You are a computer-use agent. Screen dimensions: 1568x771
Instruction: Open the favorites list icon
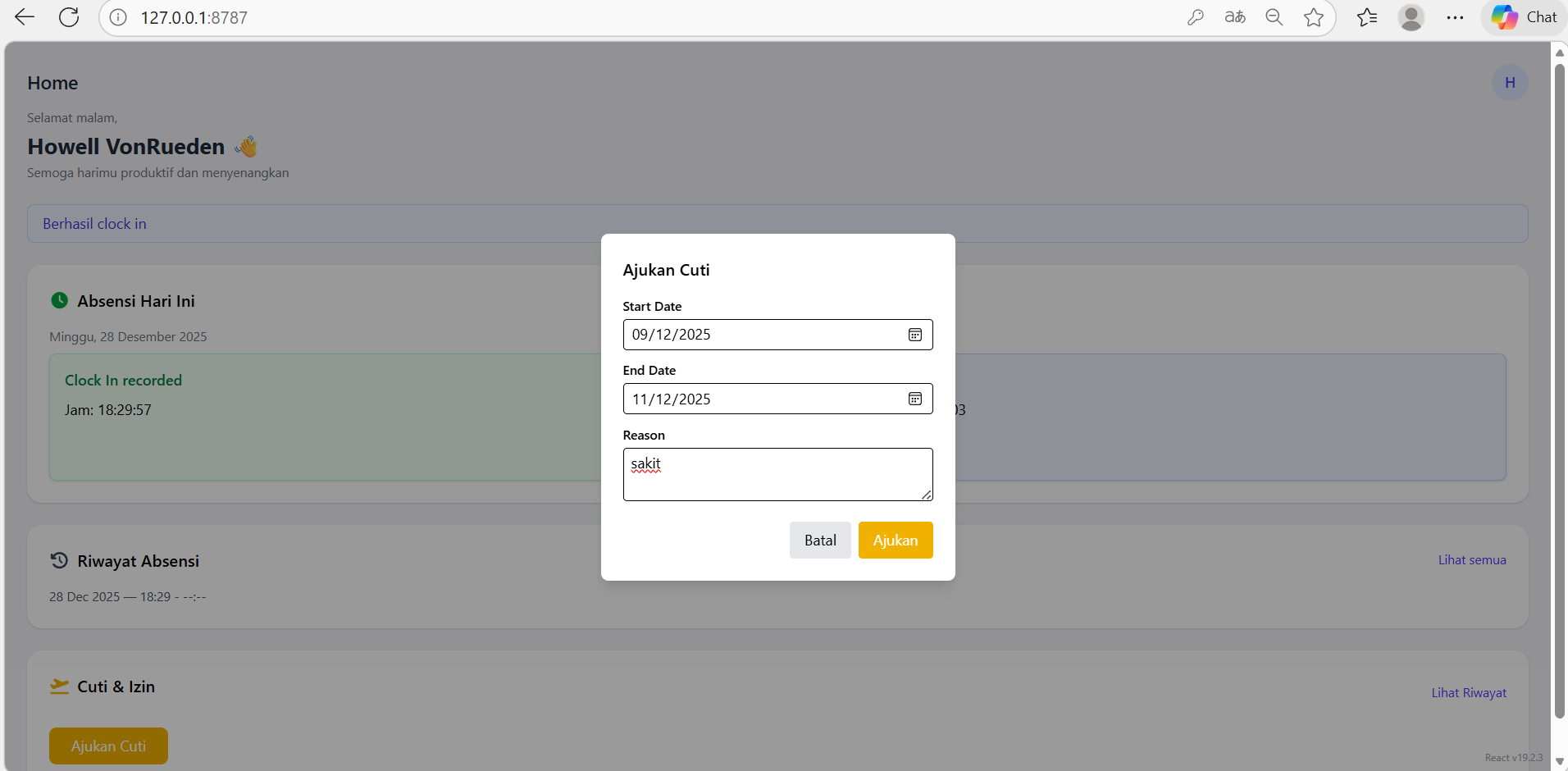pyautogui.click(x=1366, y=17)
